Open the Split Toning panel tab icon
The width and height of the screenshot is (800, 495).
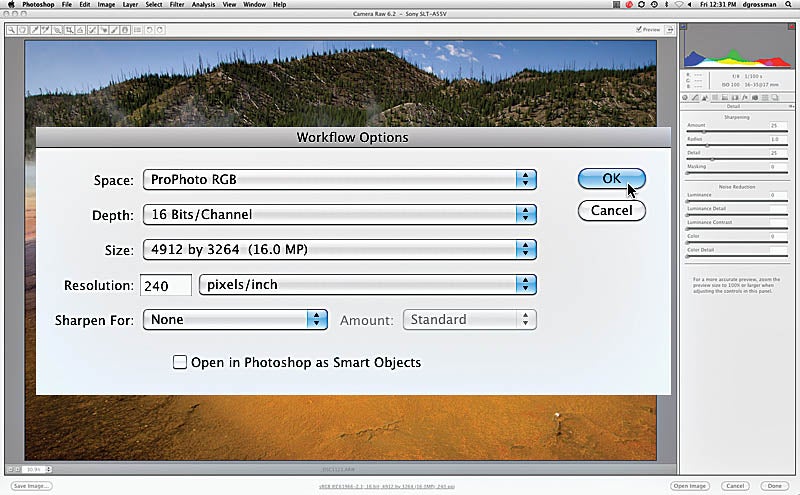pos(725,97)
